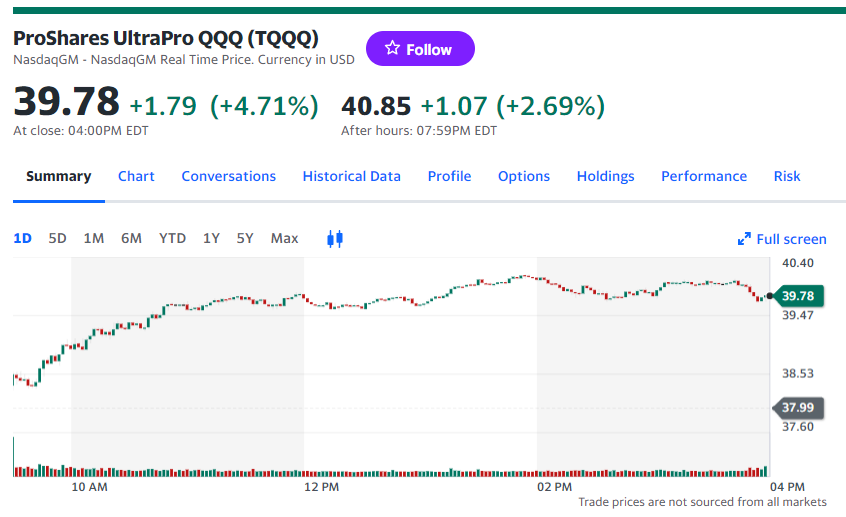Image resolution: width=846 pixels, height=517 pixels.
Task: Open the Conversations tab
Action: click(229, 176)
